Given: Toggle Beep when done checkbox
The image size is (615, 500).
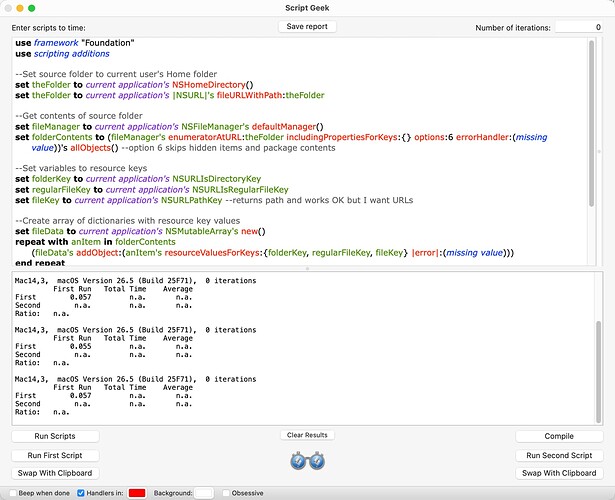Looking at the screenshot, I should (13, 493).
